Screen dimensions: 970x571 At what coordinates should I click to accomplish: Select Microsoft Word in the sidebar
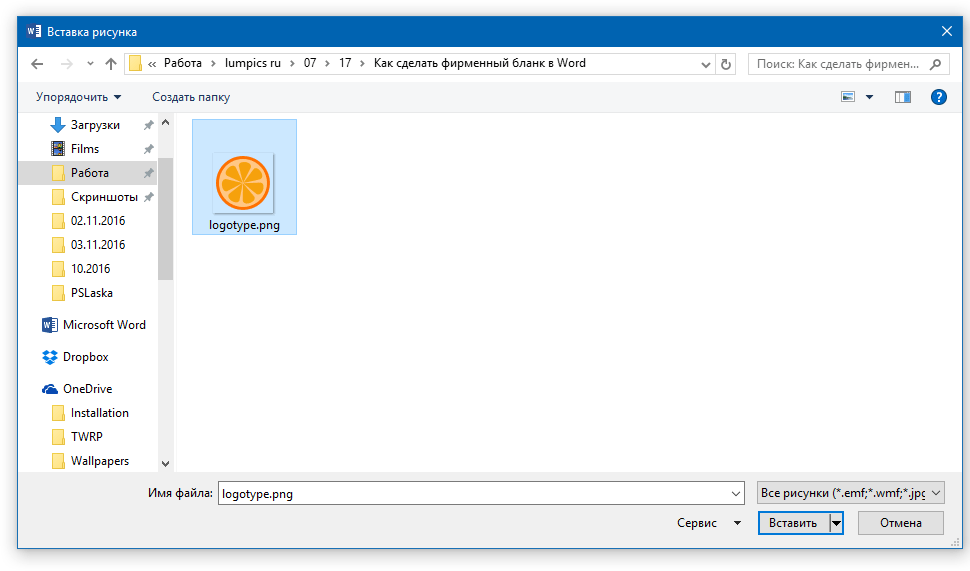point(103,325)
